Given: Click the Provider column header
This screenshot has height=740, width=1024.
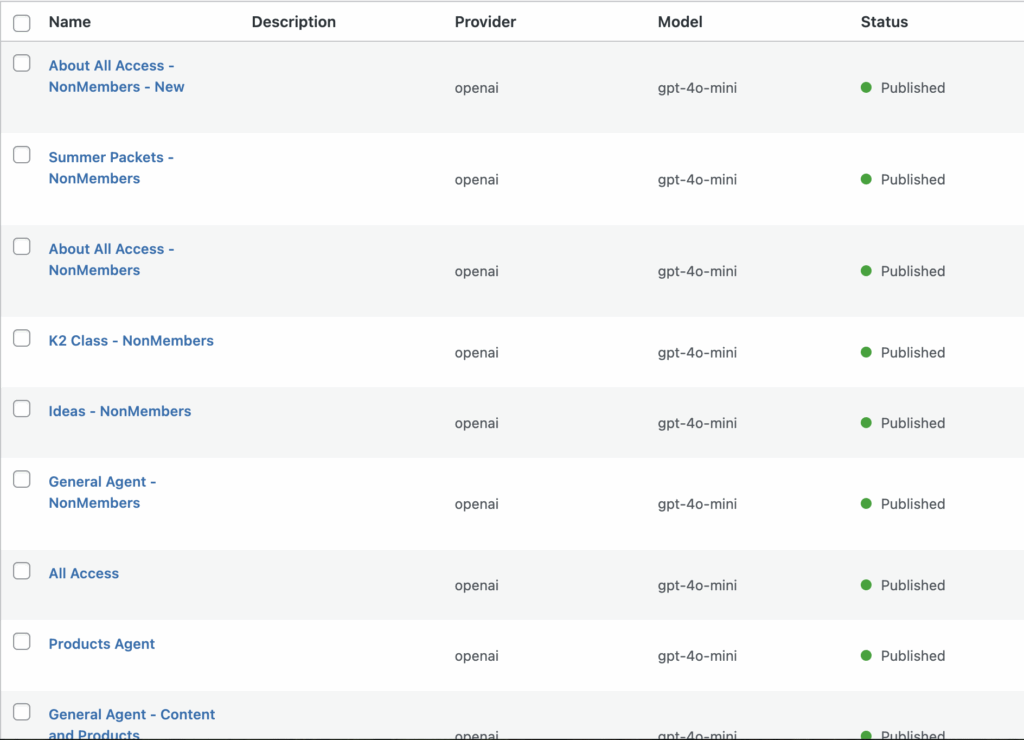Looking at the screenshot, I should (485, 22).
